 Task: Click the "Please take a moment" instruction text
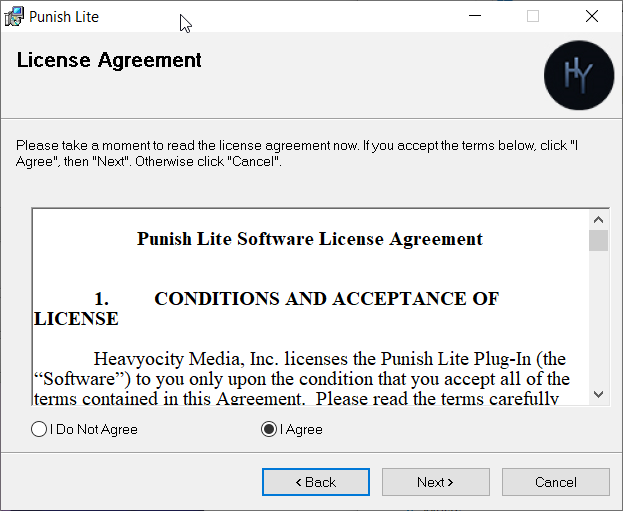click(x=296, y=153)
